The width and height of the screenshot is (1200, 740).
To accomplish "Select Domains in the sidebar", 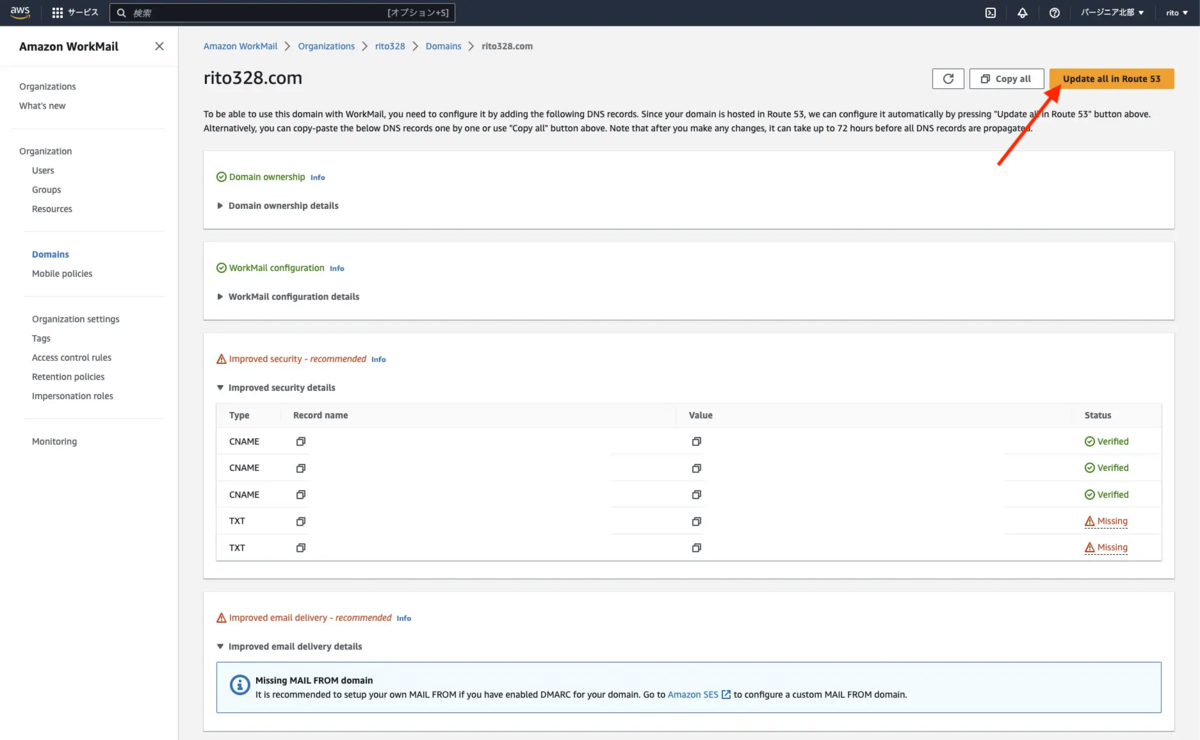I will (50, 254).
